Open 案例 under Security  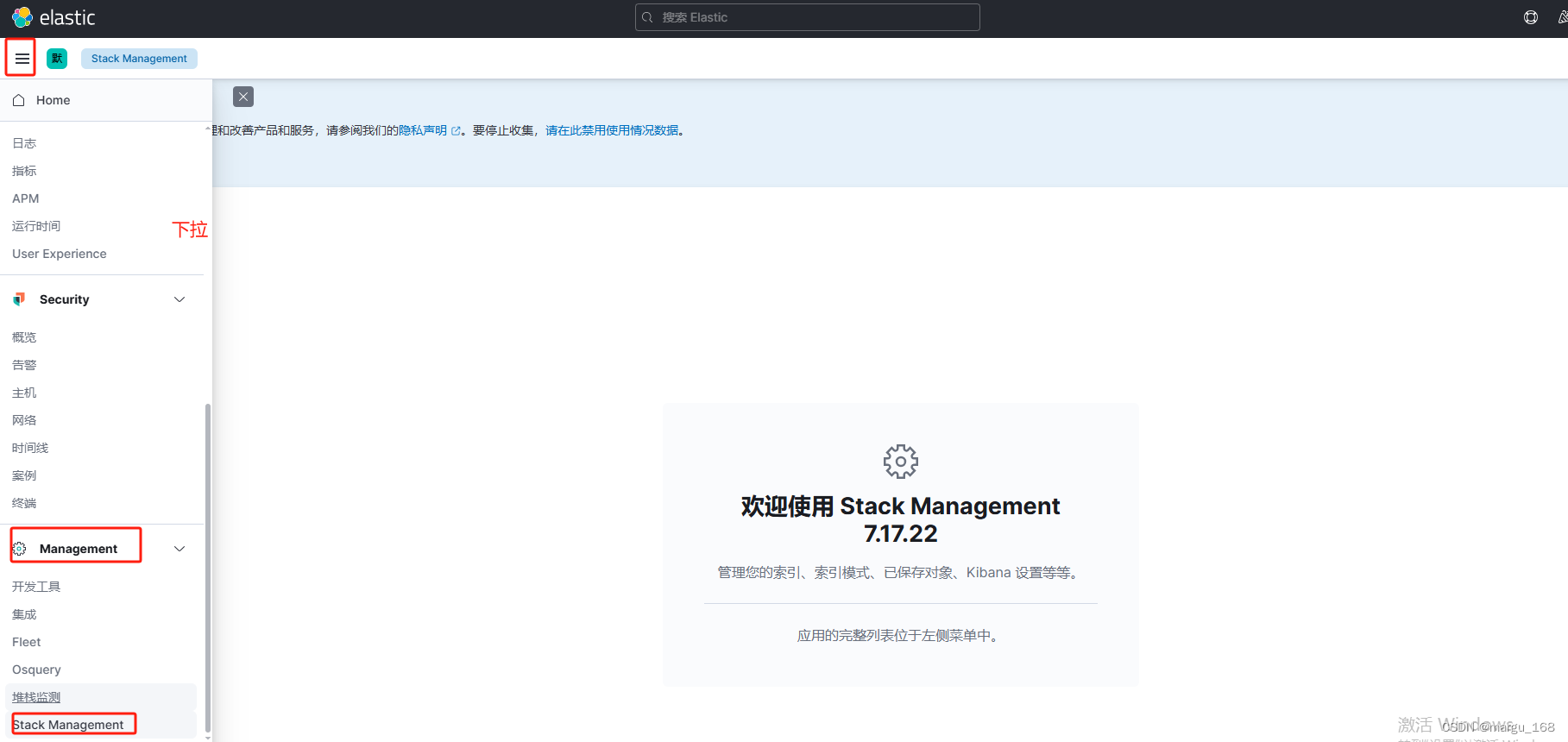click(24, 475)
